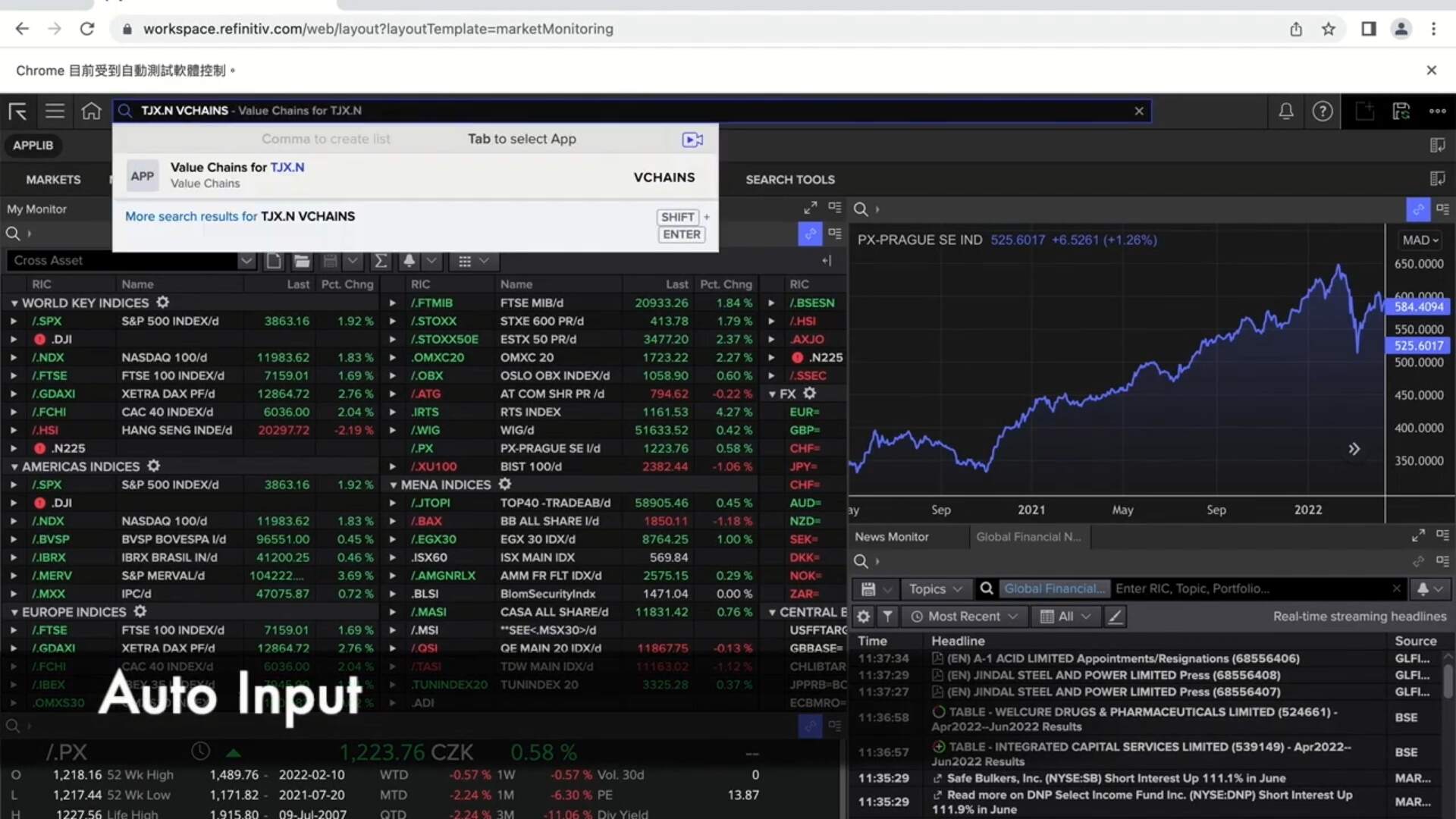This screenshot has height=819, width=1456.
Task: Open the news filter funnel icon
Action: point(887,617)
